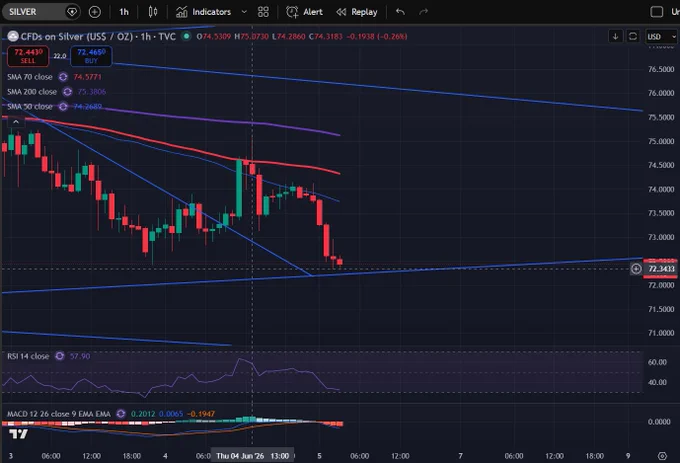
Task: Toggle the green market status dot
Action: pos(186,36)
